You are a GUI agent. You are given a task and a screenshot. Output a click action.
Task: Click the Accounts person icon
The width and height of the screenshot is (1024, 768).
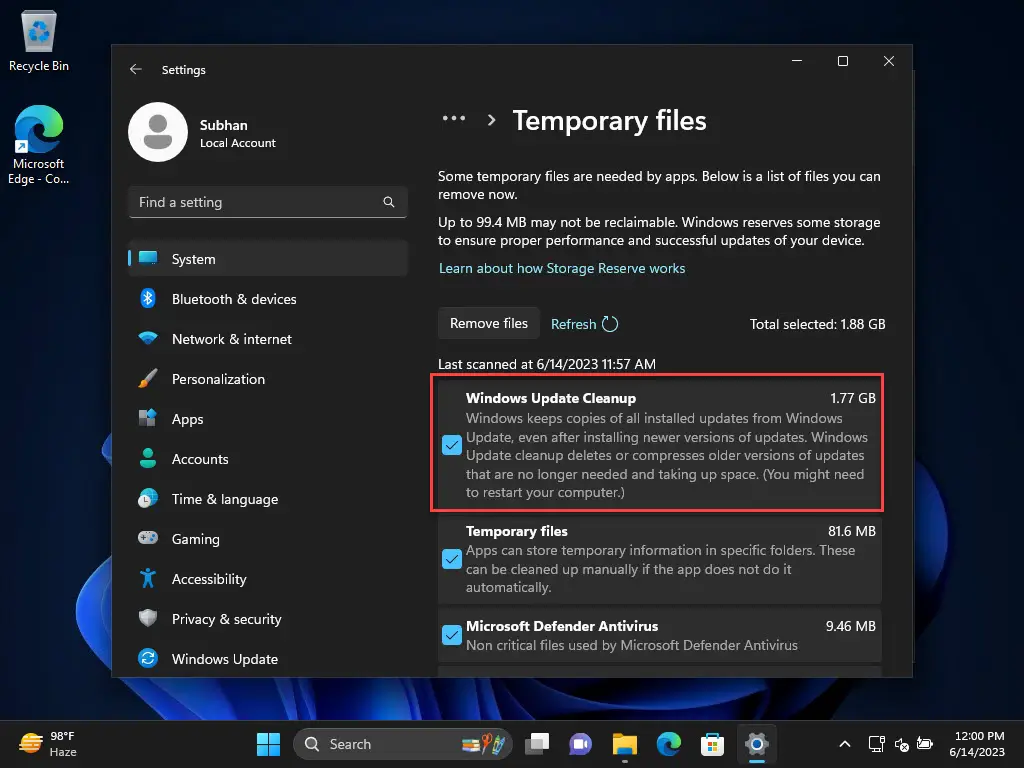148,458
